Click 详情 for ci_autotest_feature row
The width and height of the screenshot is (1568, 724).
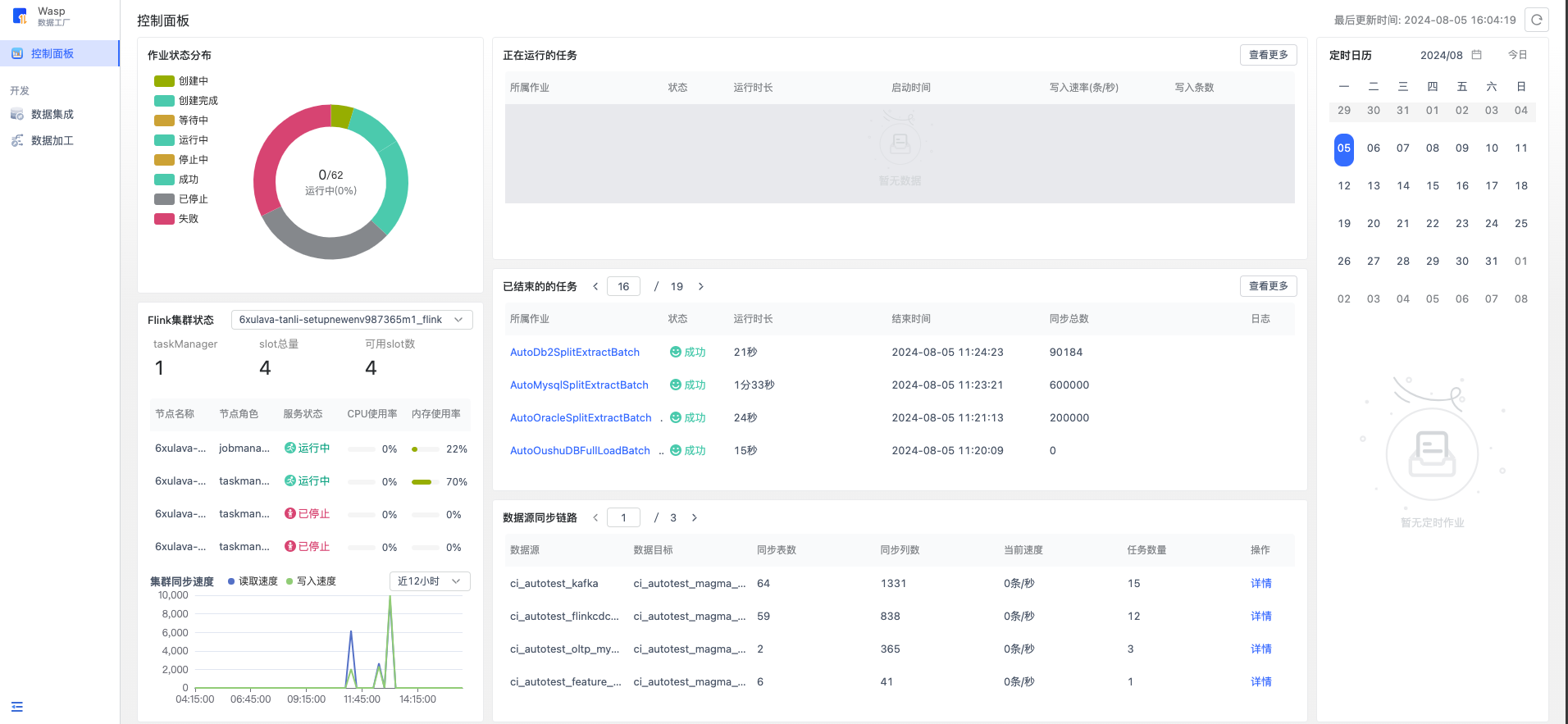1261,681
